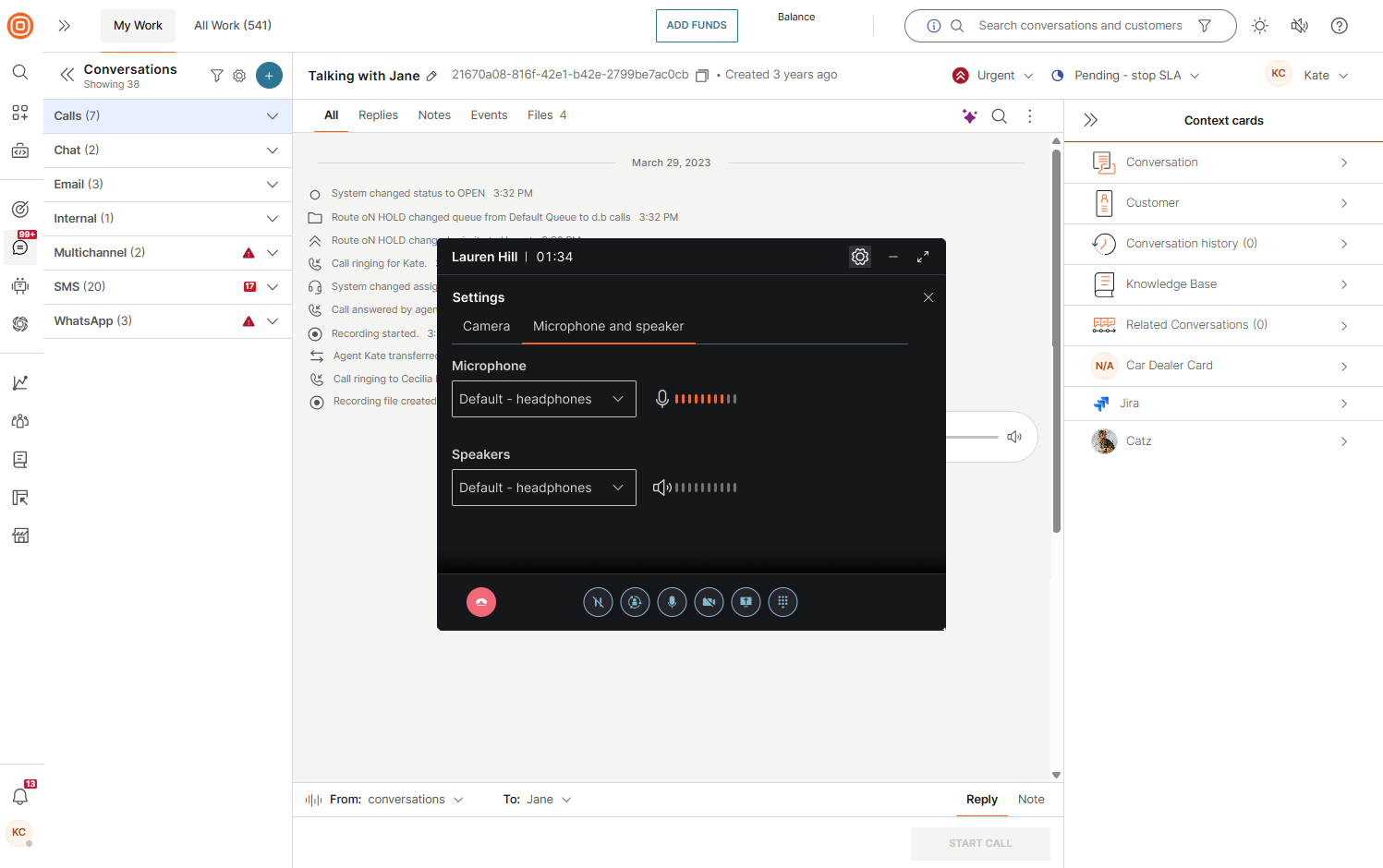Viewport: 1383px width, 868px height.
Task: Create new conversation with plus button
Action: (x=269, y=76)
